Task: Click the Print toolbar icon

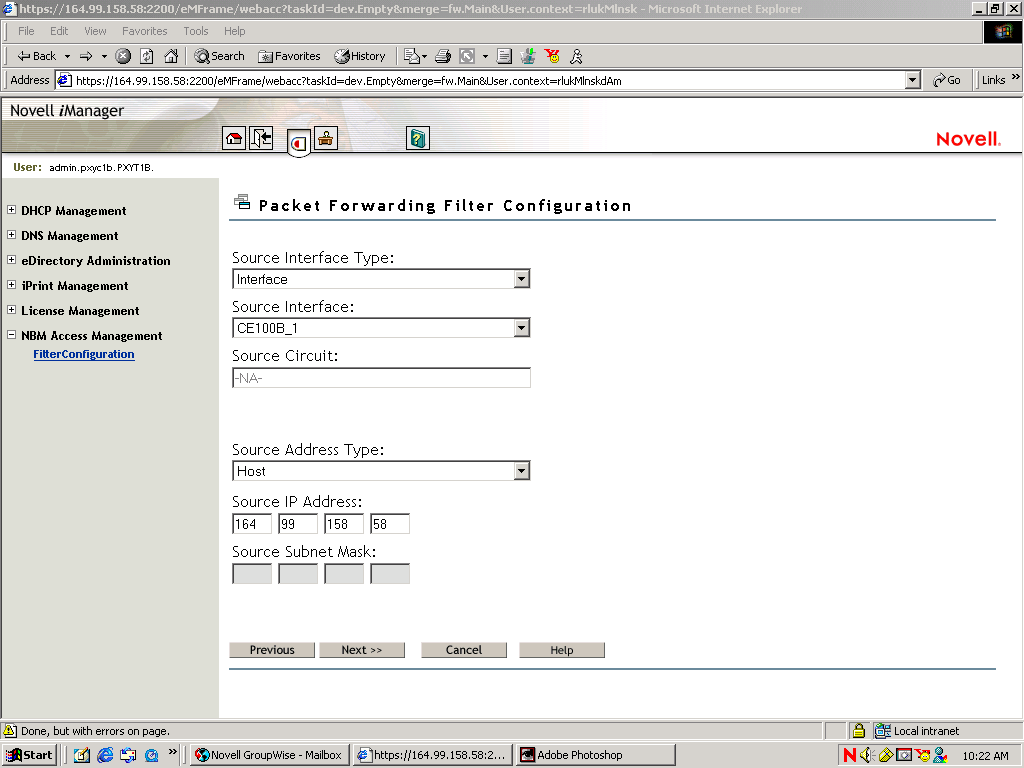Action: coord(443,56)
